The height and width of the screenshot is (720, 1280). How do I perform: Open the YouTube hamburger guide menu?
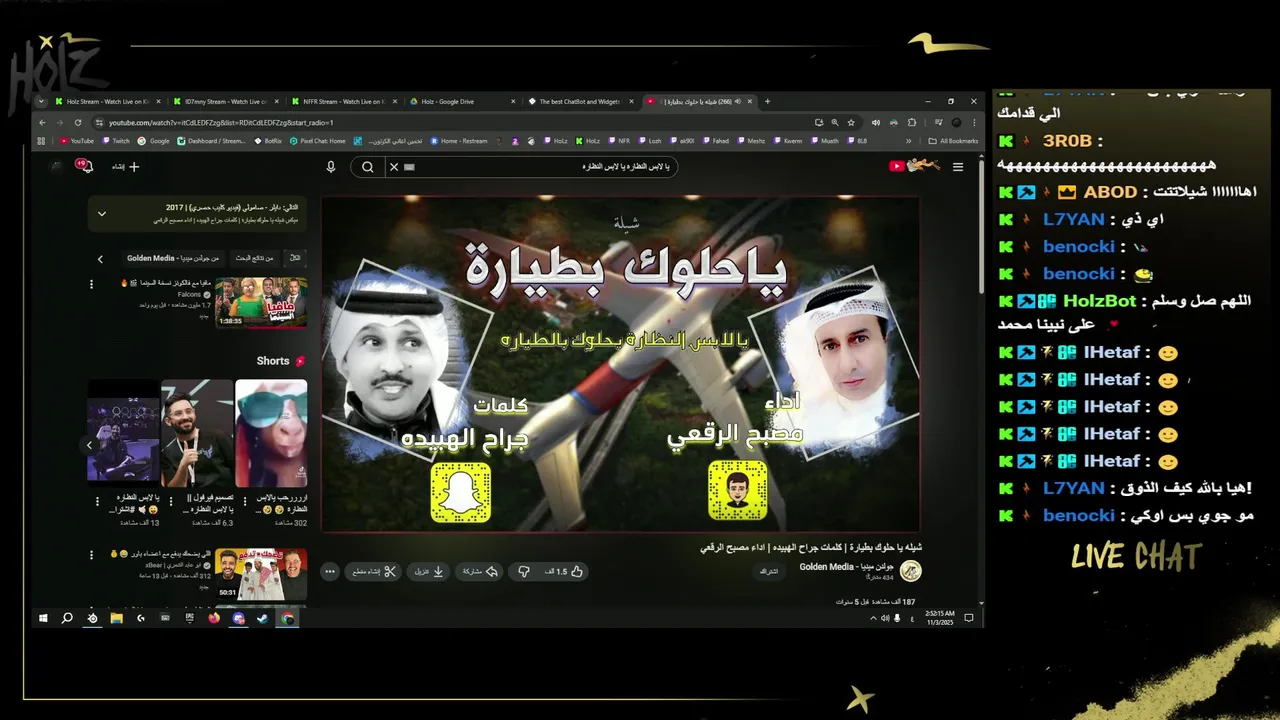[958, 167]
